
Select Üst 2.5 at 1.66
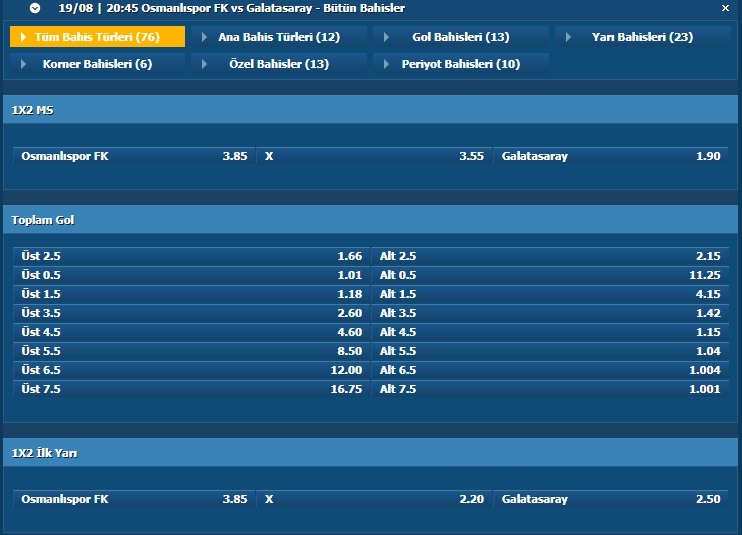click(191, 256)
